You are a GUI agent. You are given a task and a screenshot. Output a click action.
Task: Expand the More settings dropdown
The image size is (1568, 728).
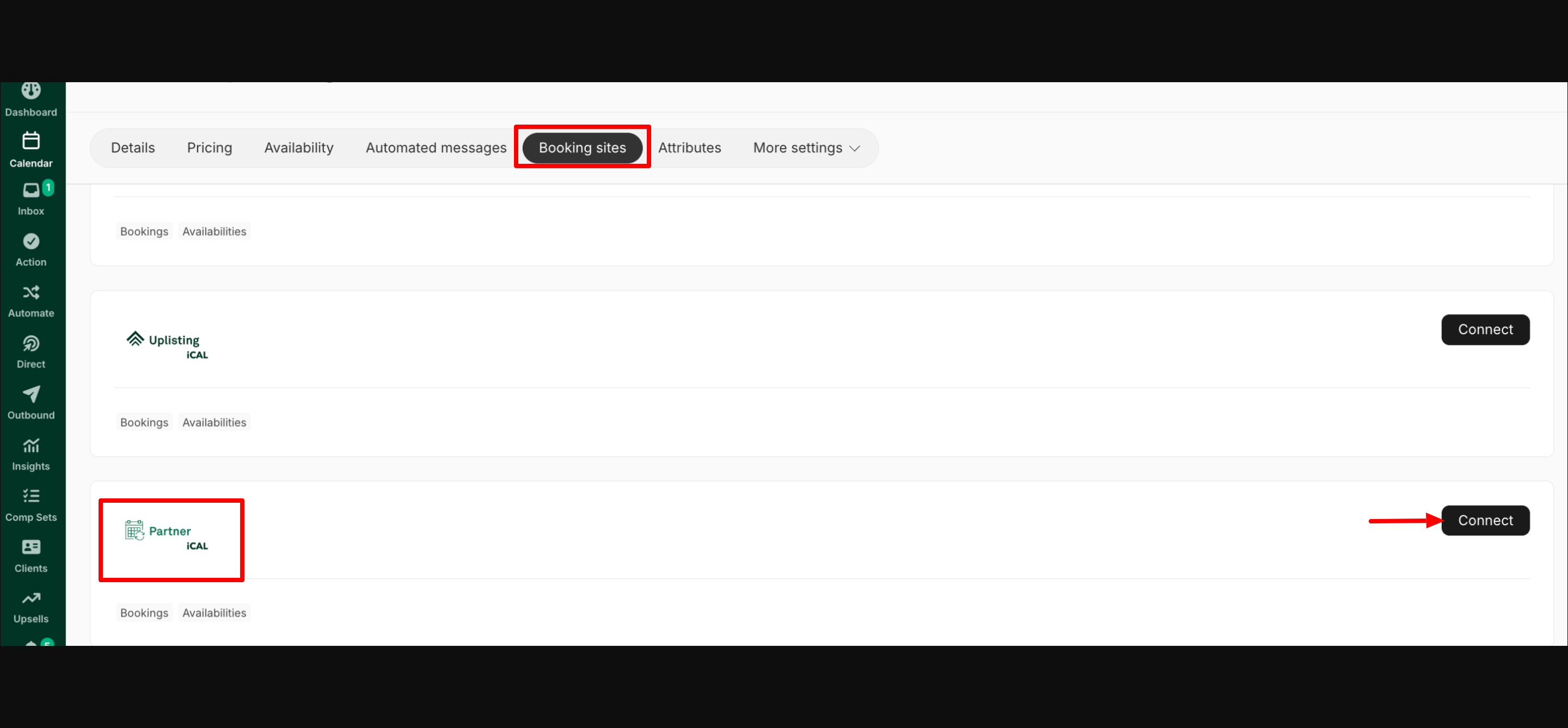(x=806, y=148)
